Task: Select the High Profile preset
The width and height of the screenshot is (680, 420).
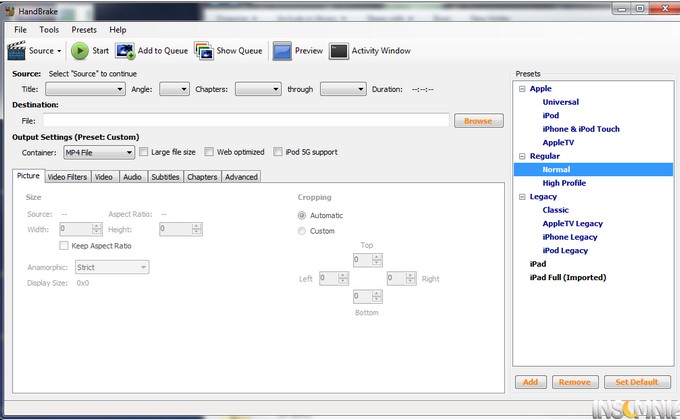Action: pos(564,183)
